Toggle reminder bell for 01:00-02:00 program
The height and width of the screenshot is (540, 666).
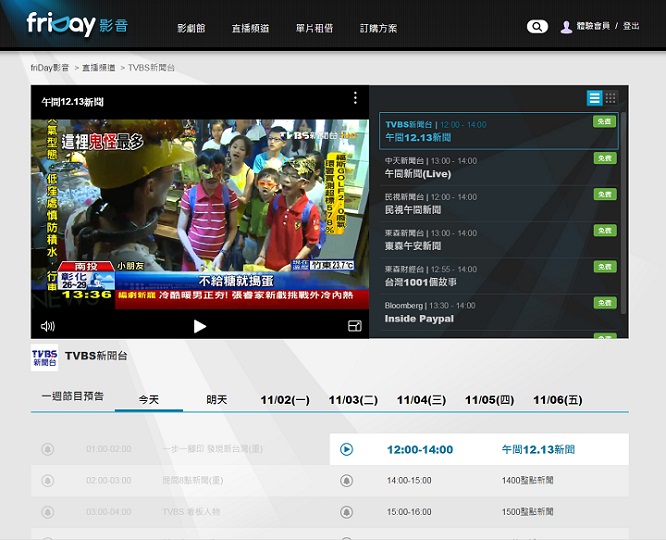[48, 449]
